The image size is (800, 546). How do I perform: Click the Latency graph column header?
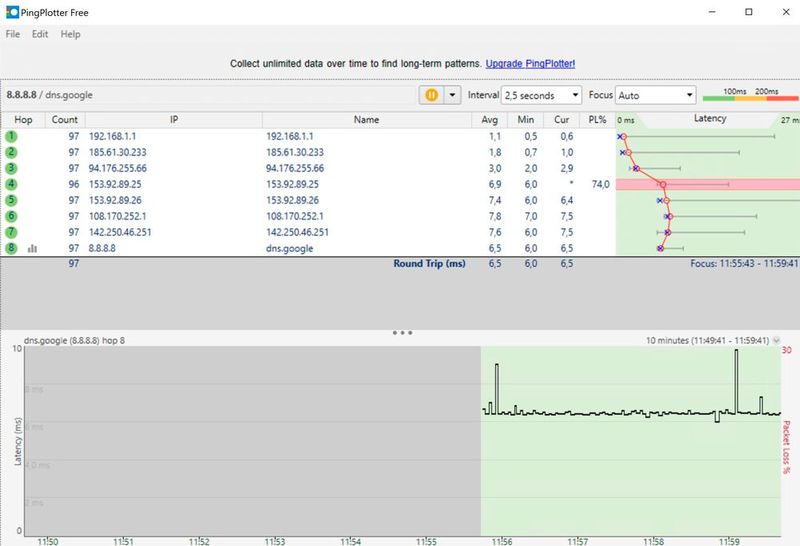pyautogui.click(x=710, y=119)
